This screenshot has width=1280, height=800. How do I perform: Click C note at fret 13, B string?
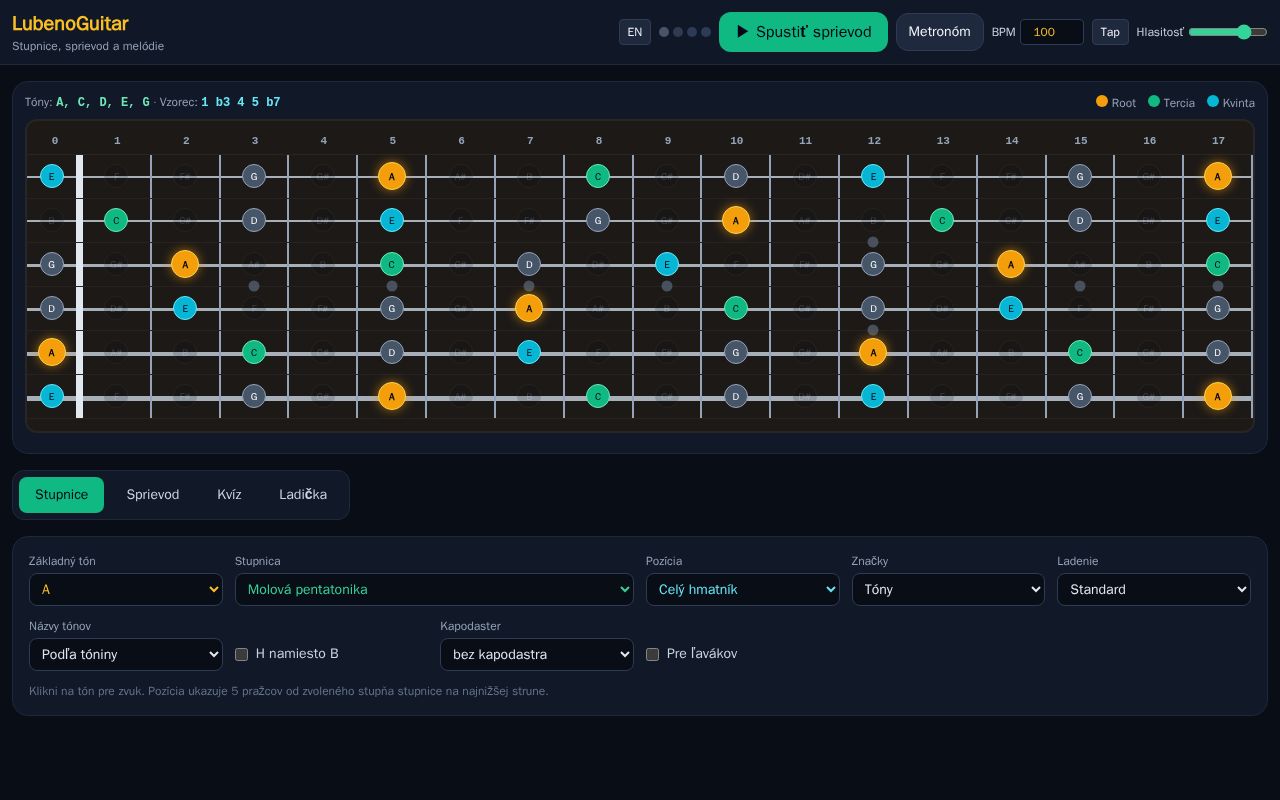pos(942,220)
